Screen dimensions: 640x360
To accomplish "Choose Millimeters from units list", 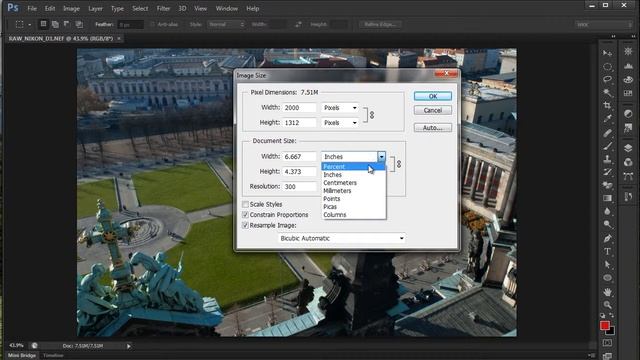I will click(x=353, y=191).
